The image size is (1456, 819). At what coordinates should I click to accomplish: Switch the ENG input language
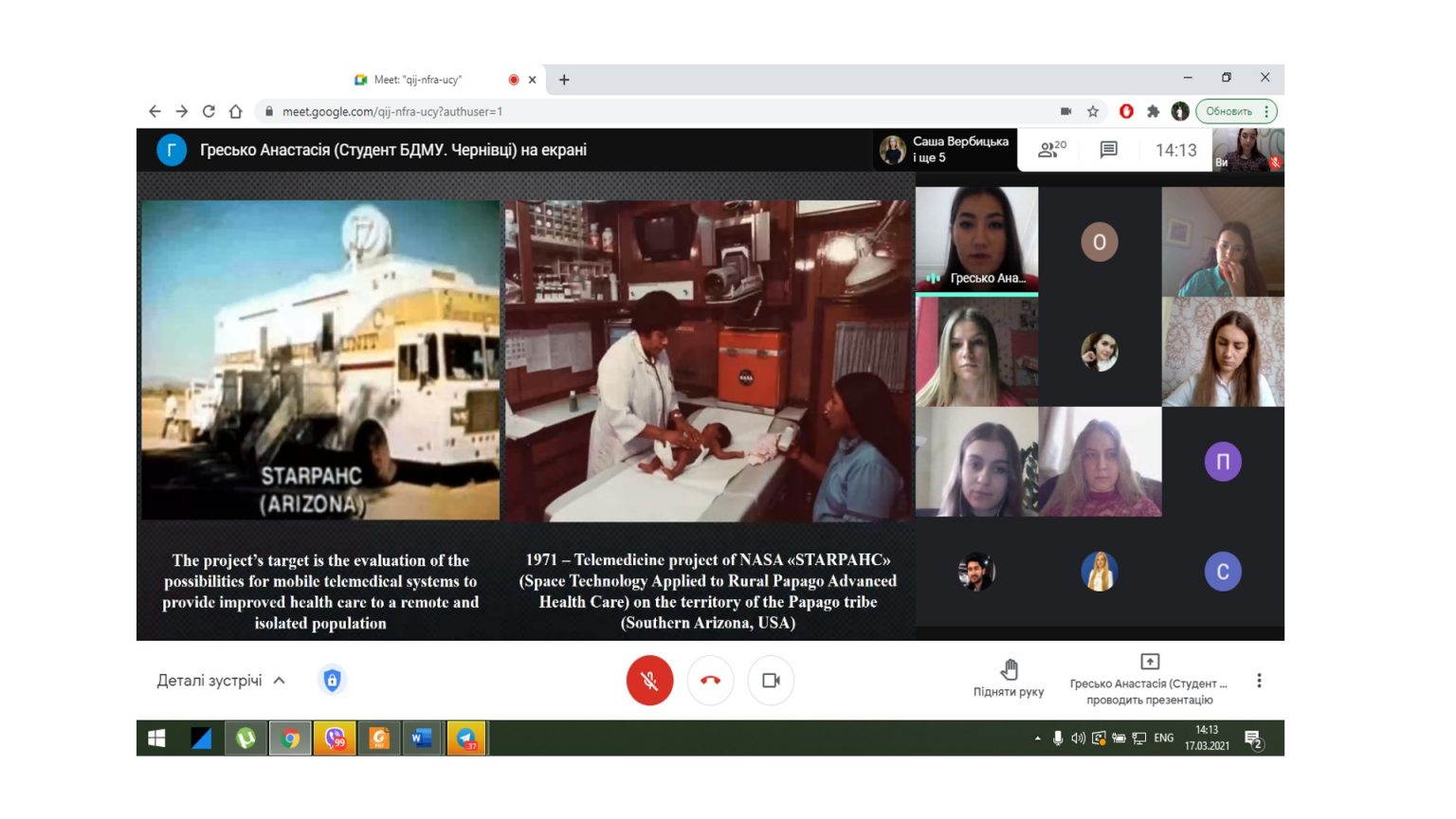[x=1164, y=738]
